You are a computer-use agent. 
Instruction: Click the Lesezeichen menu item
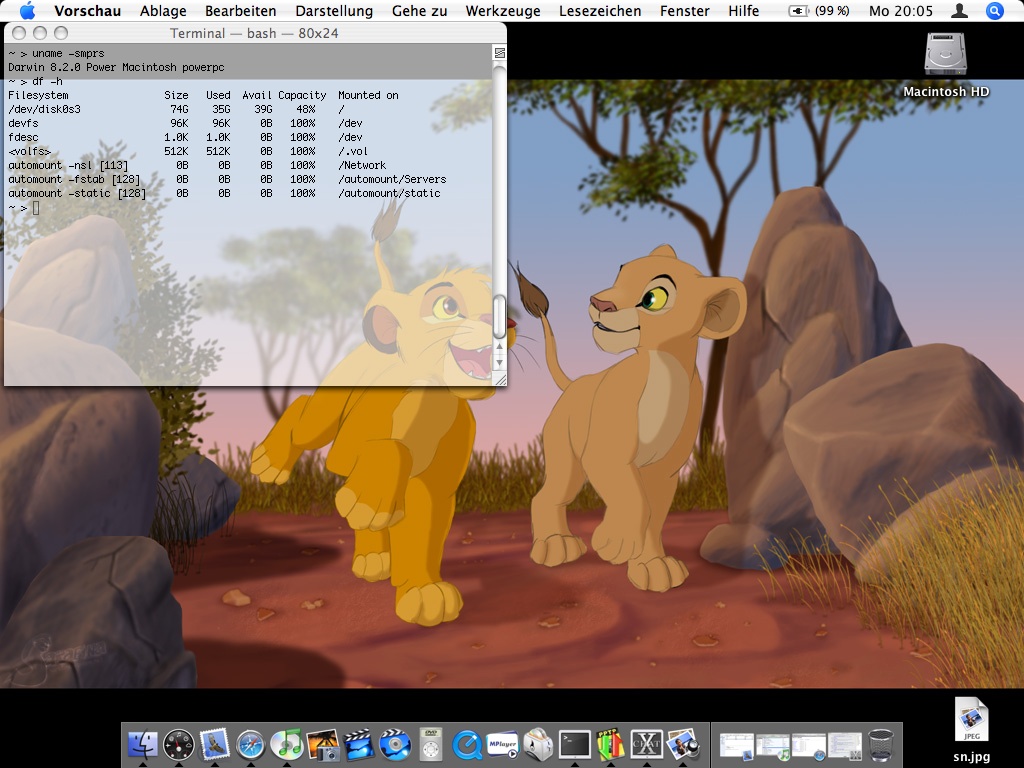point(600,11)
